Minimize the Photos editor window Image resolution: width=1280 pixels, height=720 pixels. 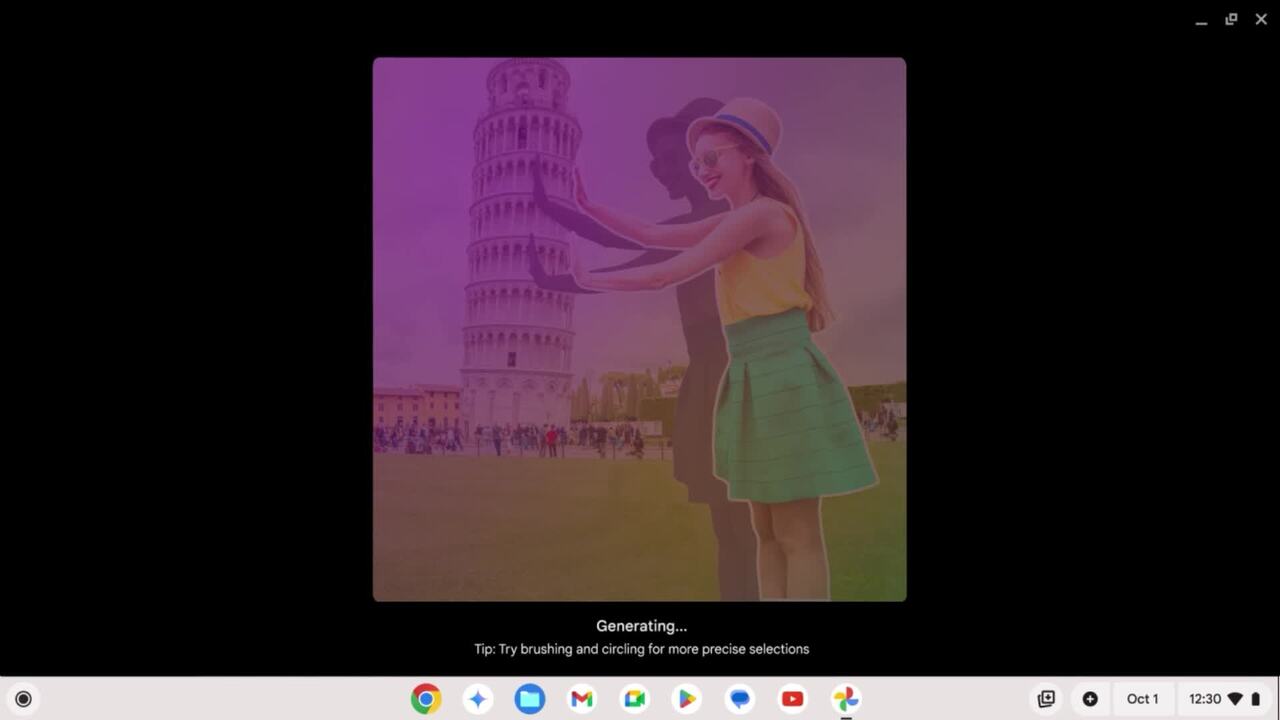tap(1201, 20)
